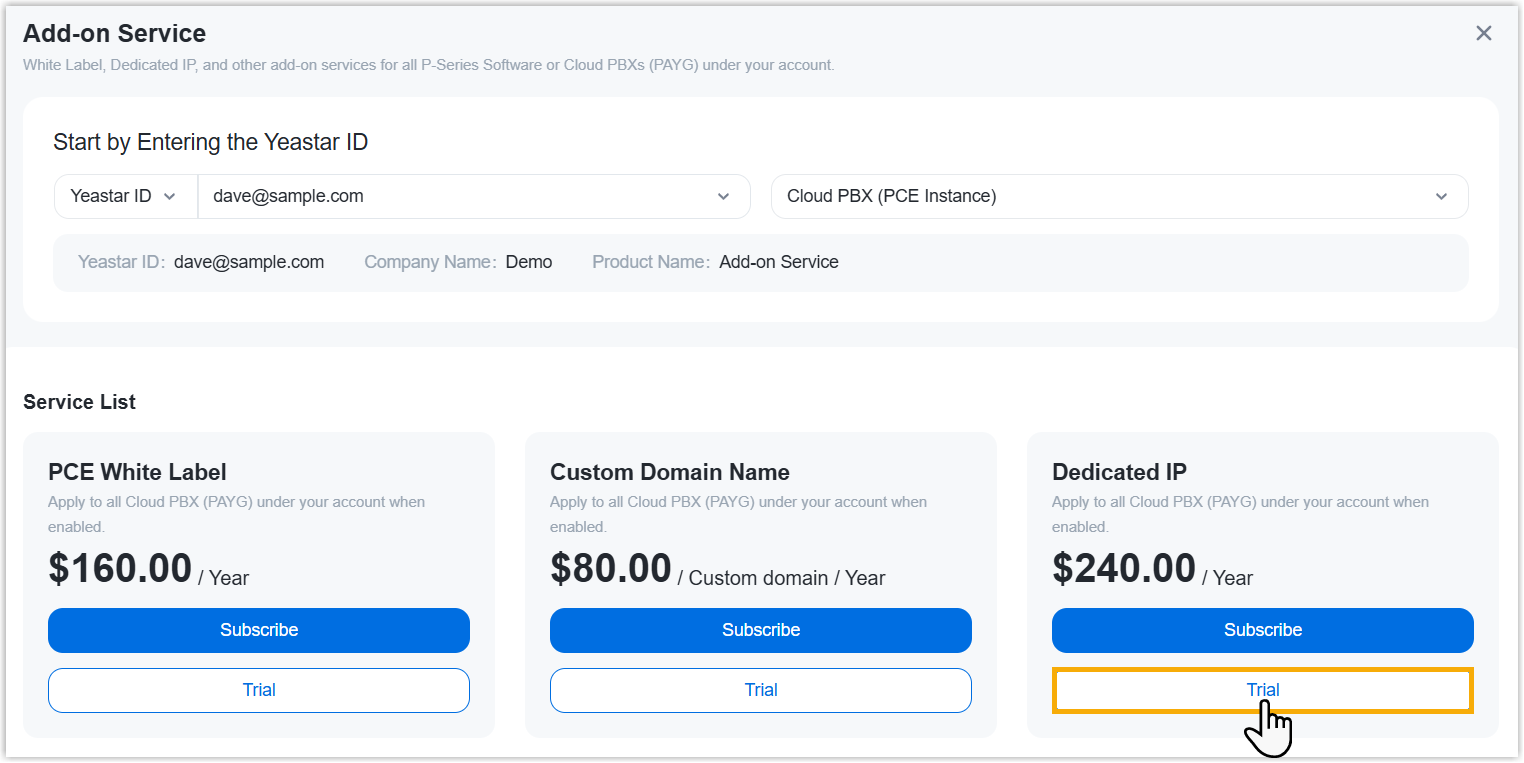
Task: Select the Custom Domain Name card title
Action: pyautogui.click(x=669, y=472)
